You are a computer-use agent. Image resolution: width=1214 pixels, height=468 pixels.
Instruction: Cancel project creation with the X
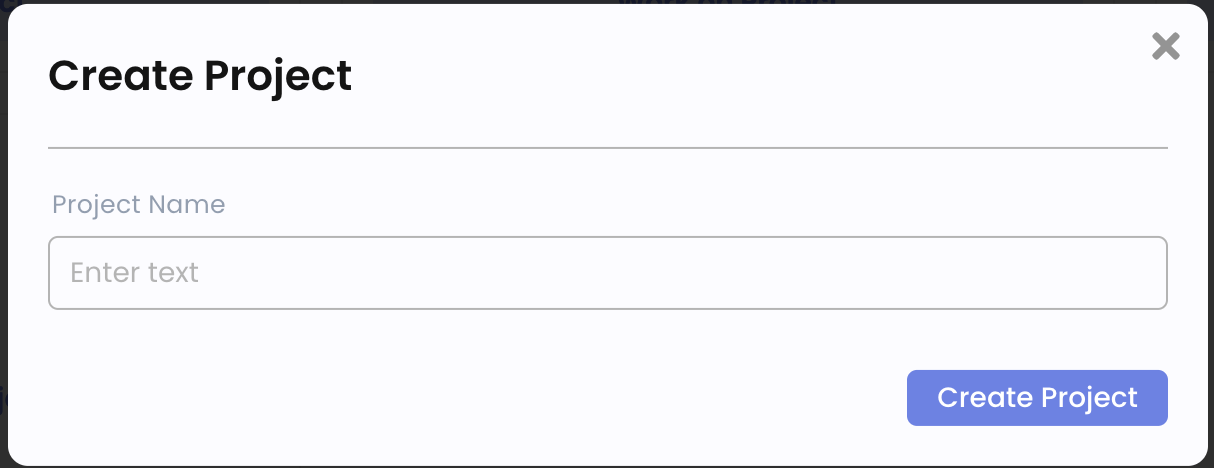(1165, 46)
